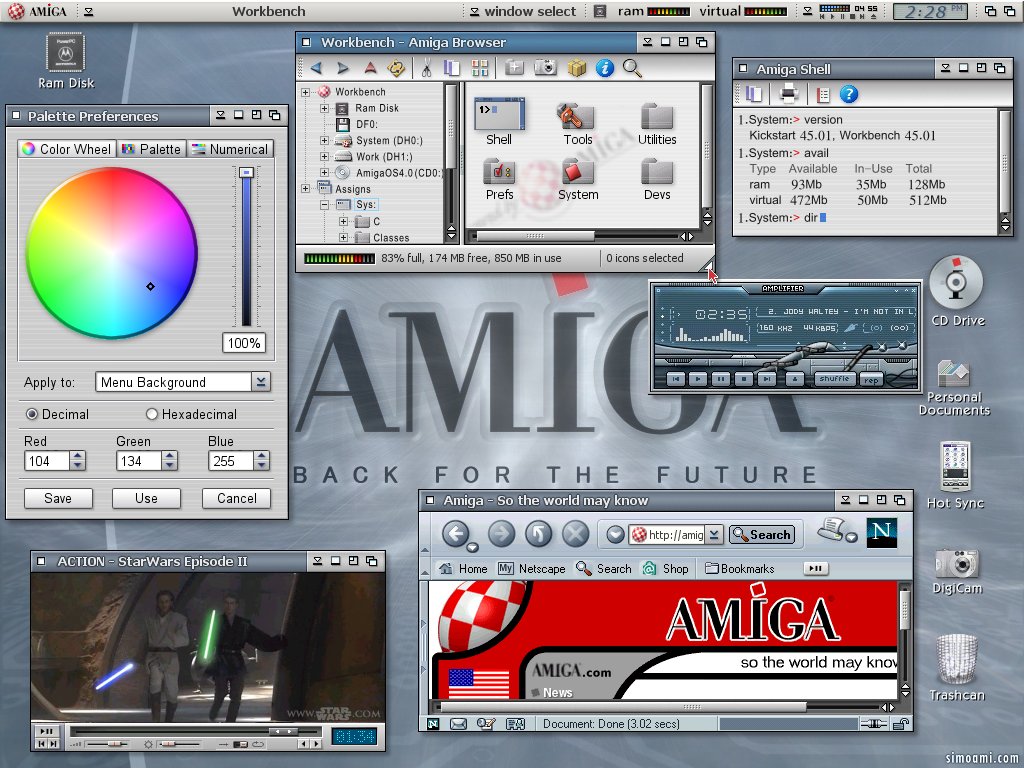This screenshot has height=768, width=1024.
Task: Expand the Workbench tree node
Action: click(x=305, y=92)
